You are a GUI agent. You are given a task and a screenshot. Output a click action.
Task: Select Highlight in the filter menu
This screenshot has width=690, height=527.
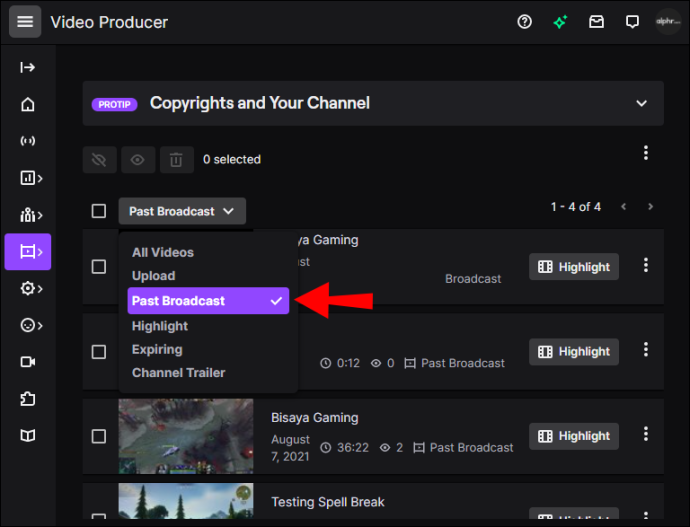(160, 326)
